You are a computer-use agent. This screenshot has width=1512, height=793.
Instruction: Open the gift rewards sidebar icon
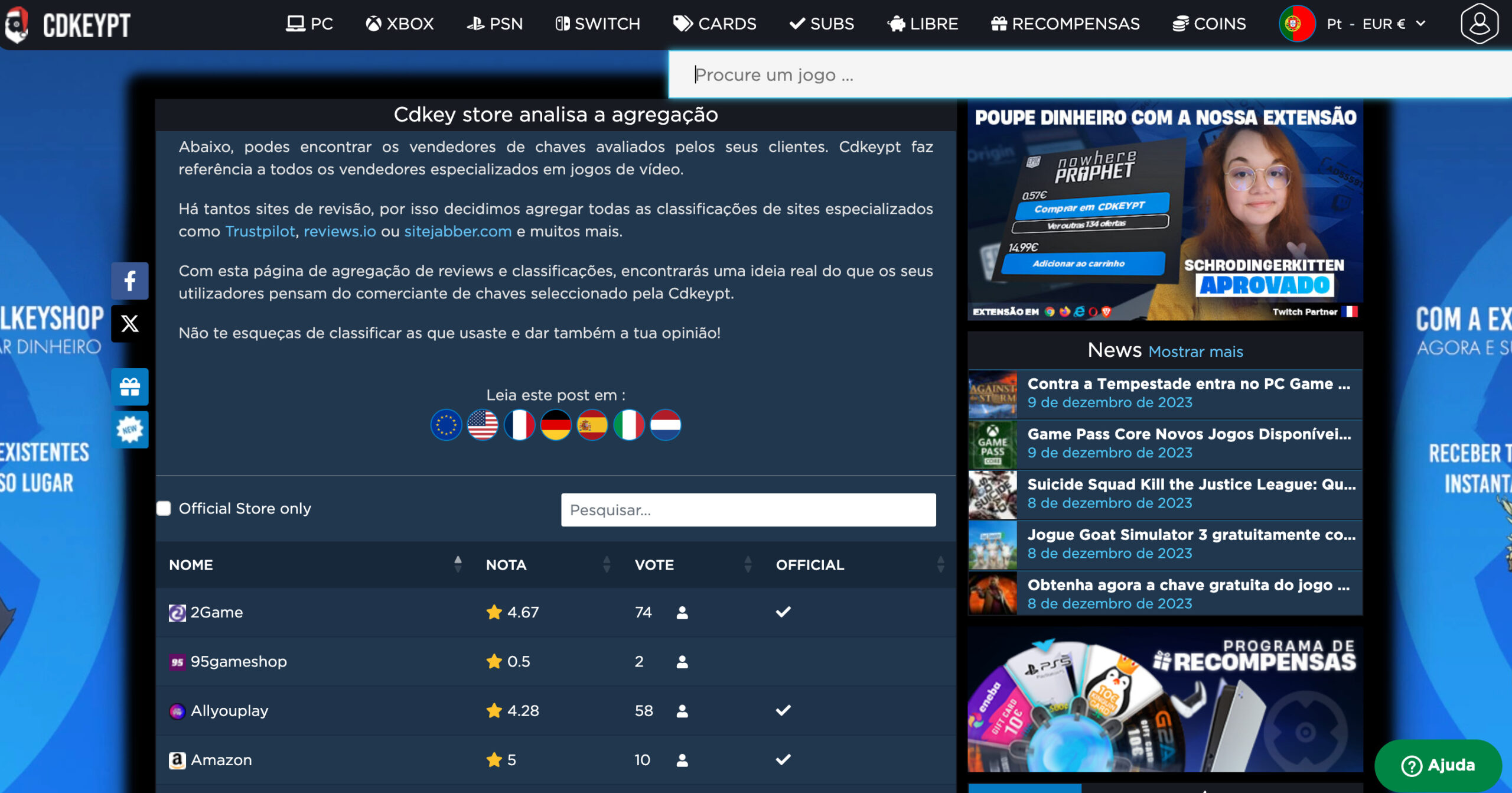pos(130,387)
